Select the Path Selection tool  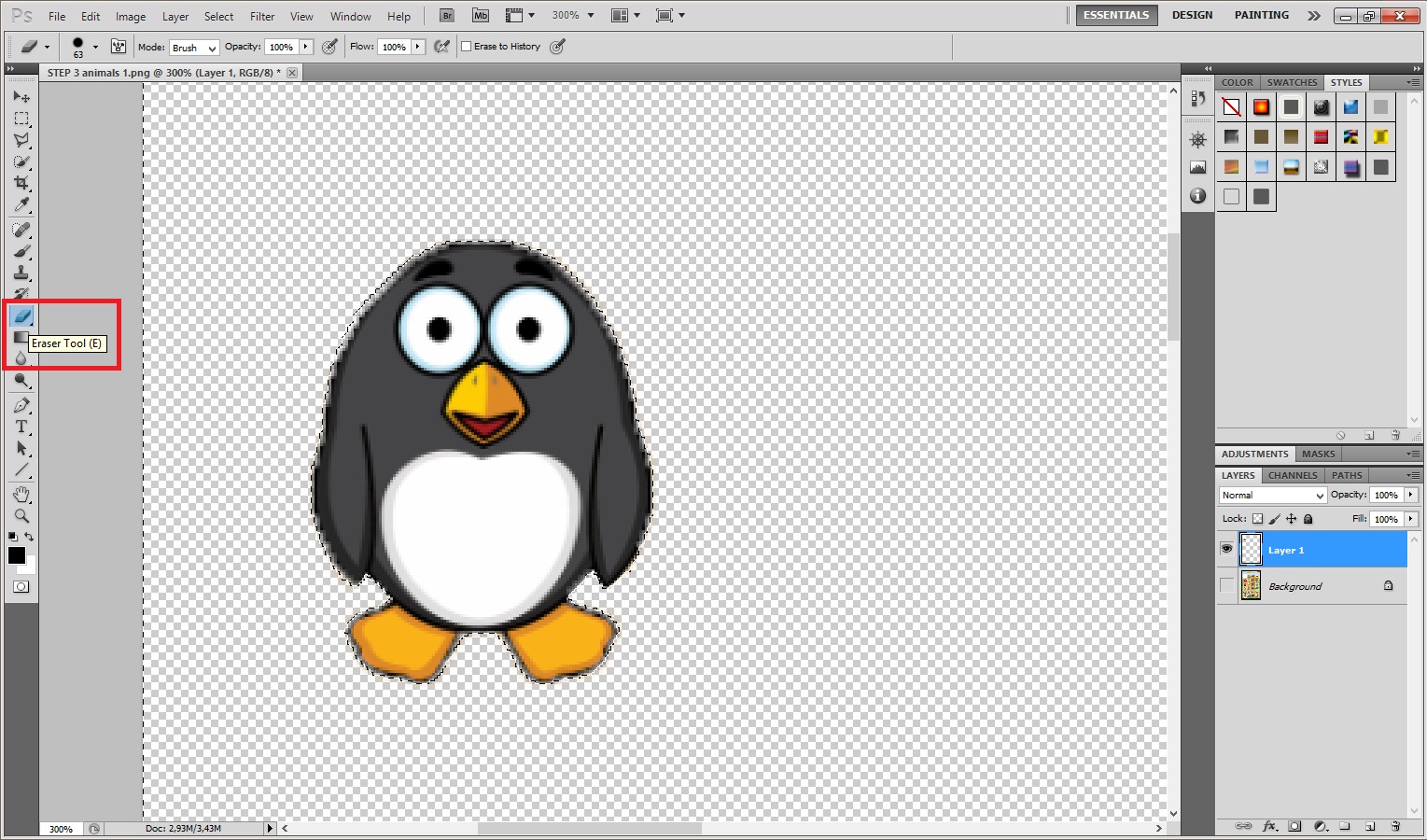[21, 448]
